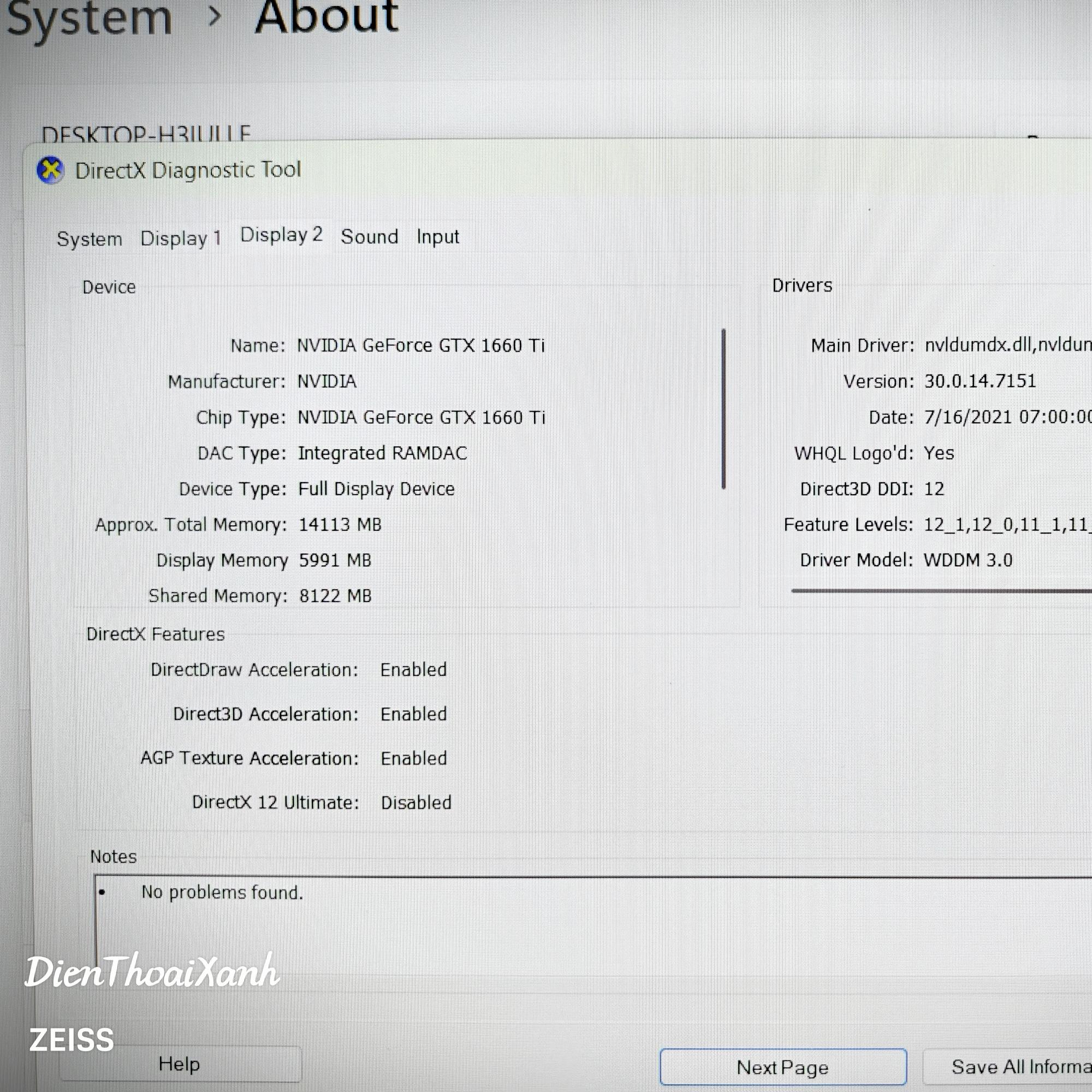Click the Drivers panel horizontal scrollbar
Screen dimensions: 1092x1092
[x=942, y=591]
